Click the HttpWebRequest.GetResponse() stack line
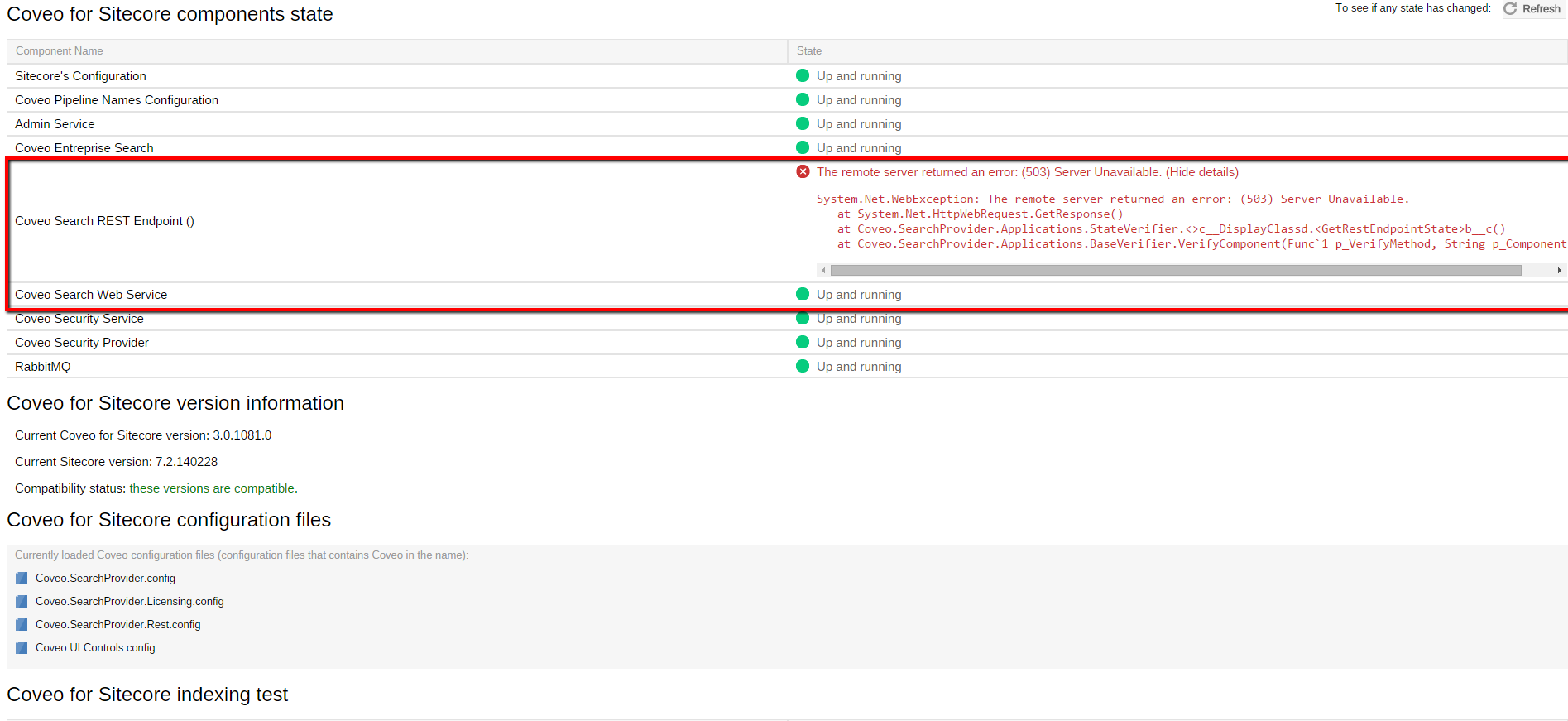 (981, 214)
